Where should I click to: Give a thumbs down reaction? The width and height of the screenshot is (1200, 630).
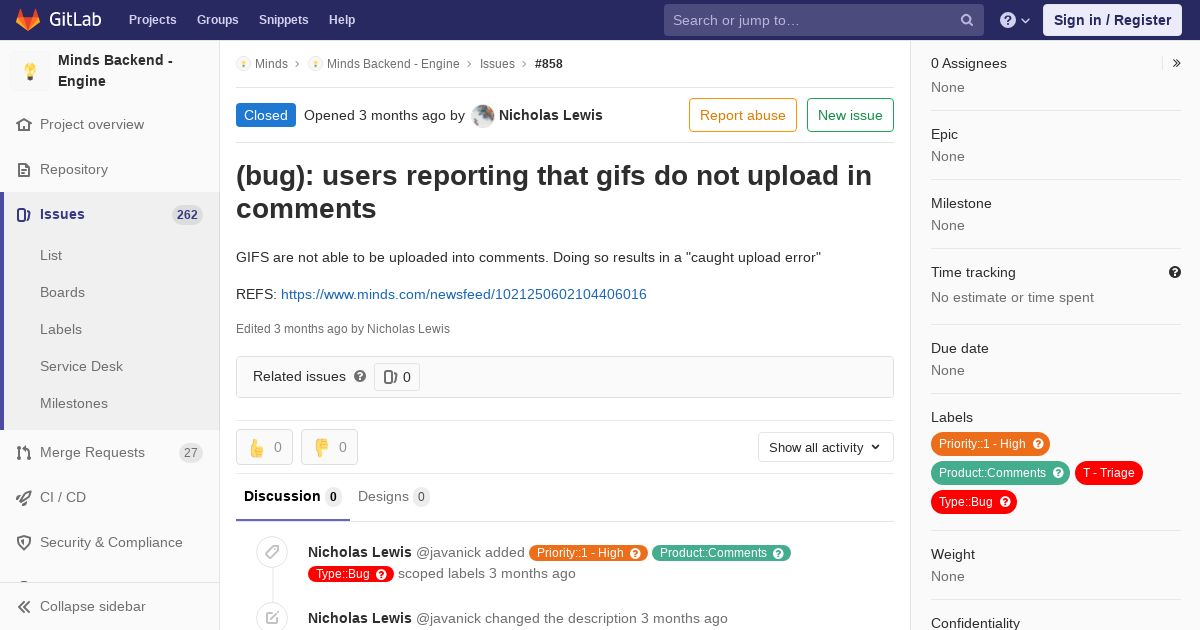(x=329, y=447)
